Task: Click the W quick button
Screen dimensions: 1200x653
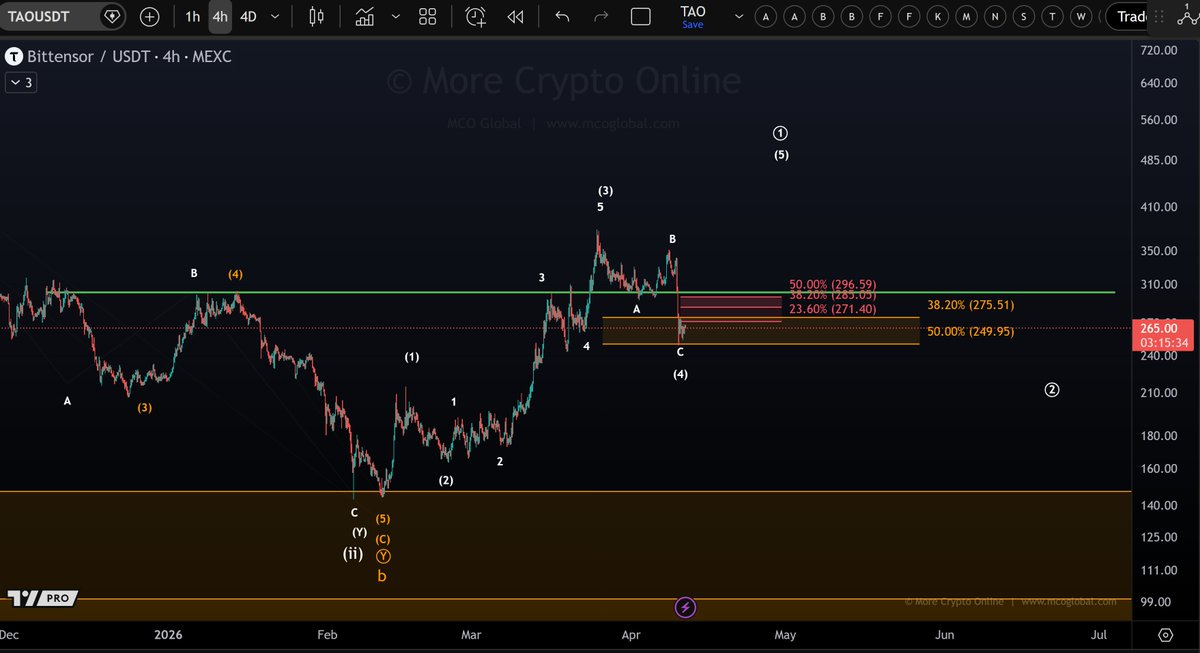Action: [1080, 17]
